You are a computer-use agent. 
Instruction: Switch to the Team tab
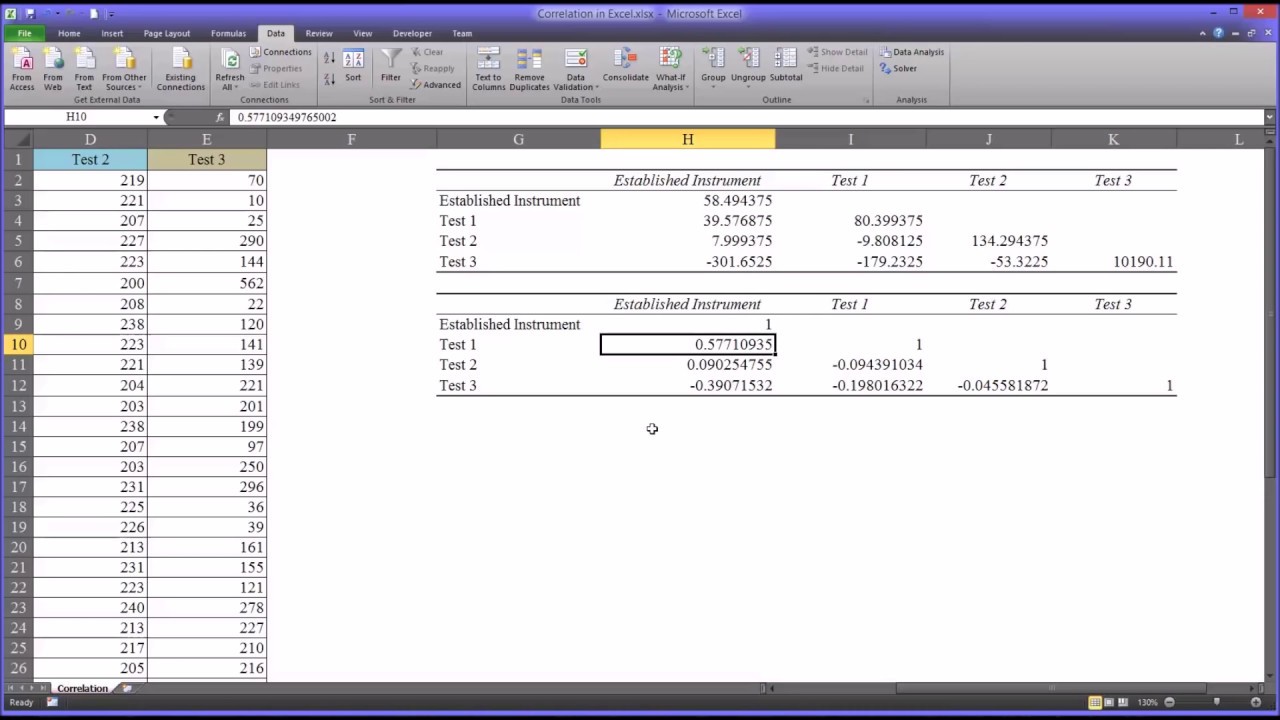(462, 33)
